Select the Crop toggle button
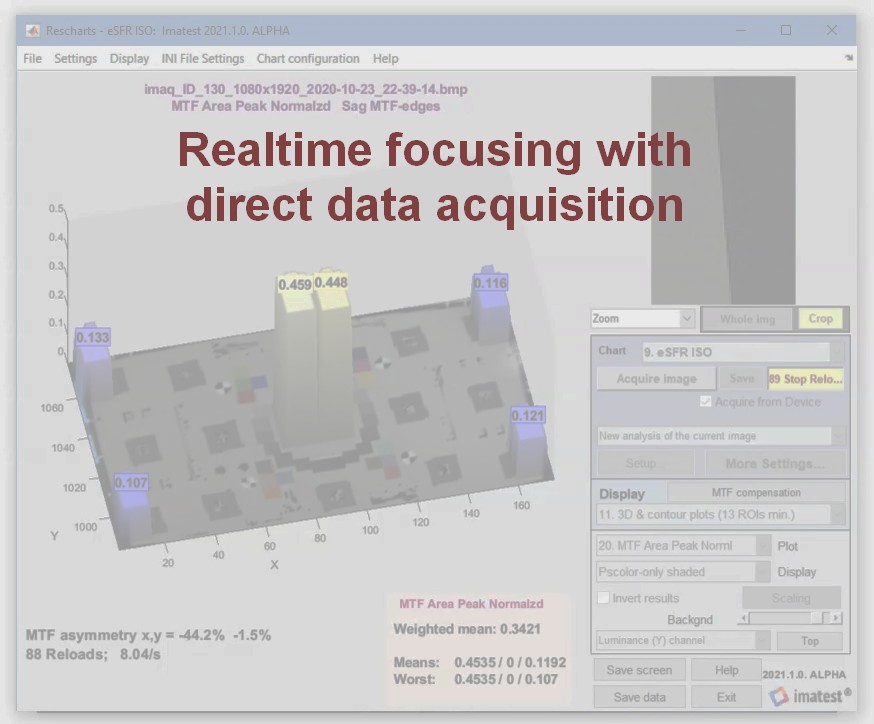The width and height of the screenshot is (874, 724). 820,319
